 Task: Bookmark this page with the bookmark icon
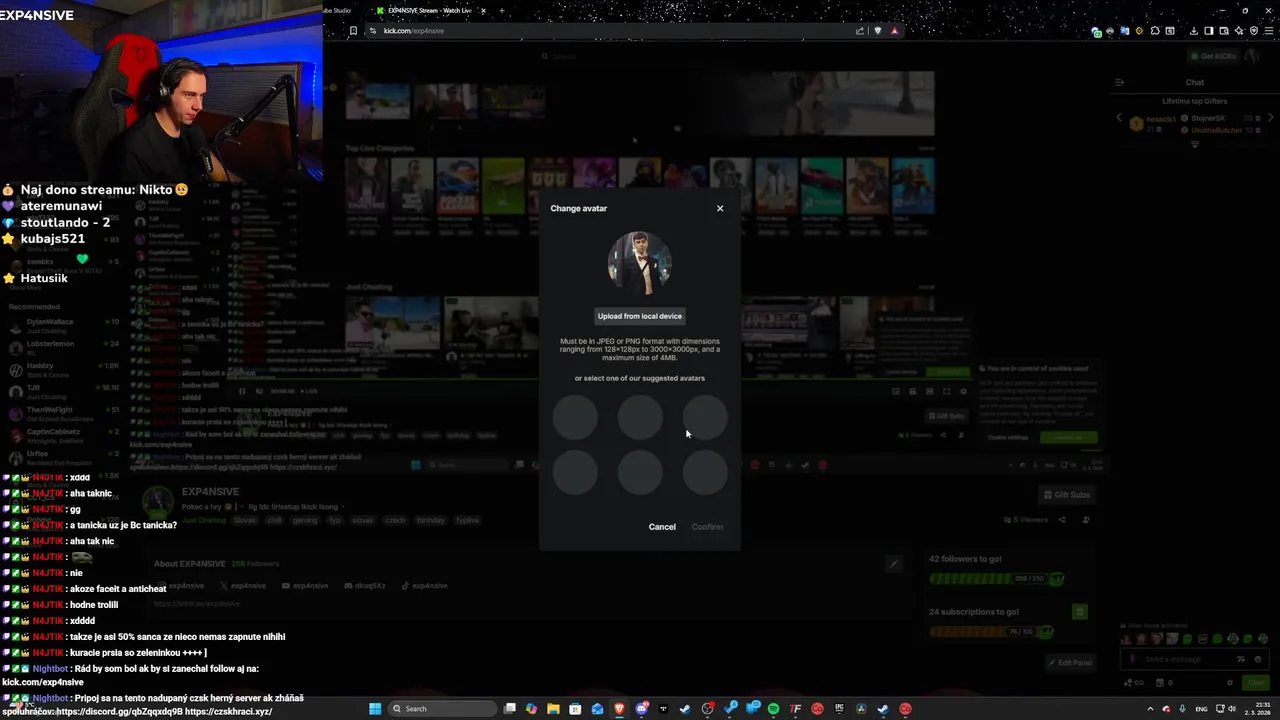353,31
